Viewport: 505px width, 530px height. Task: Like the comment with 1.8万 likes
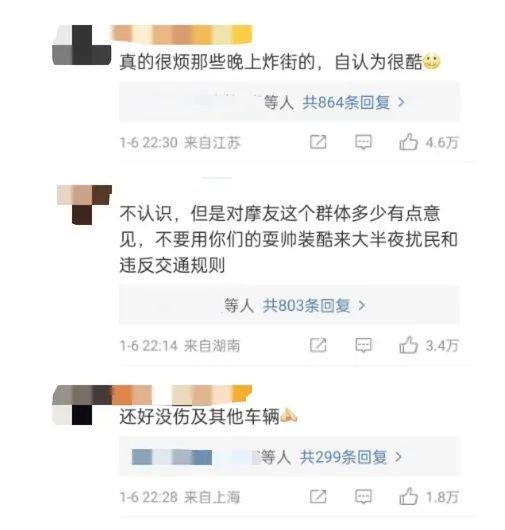point(409,496)
